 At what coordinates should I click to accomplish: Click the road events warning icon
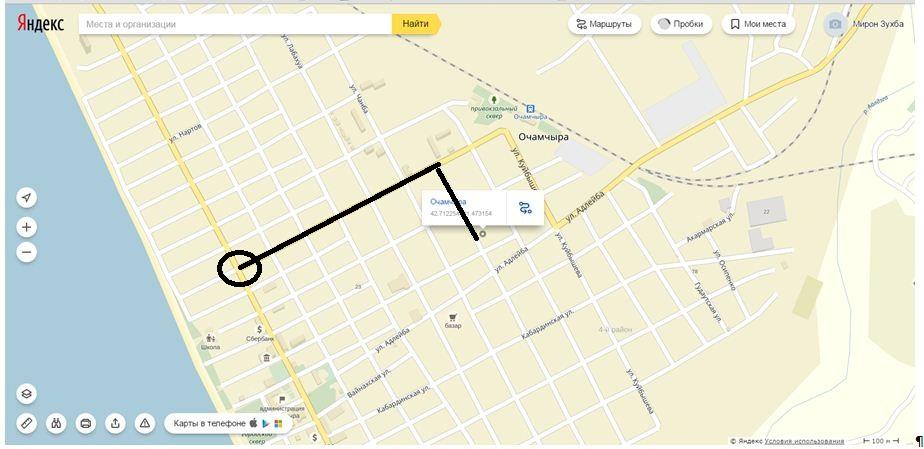(145, 423)
